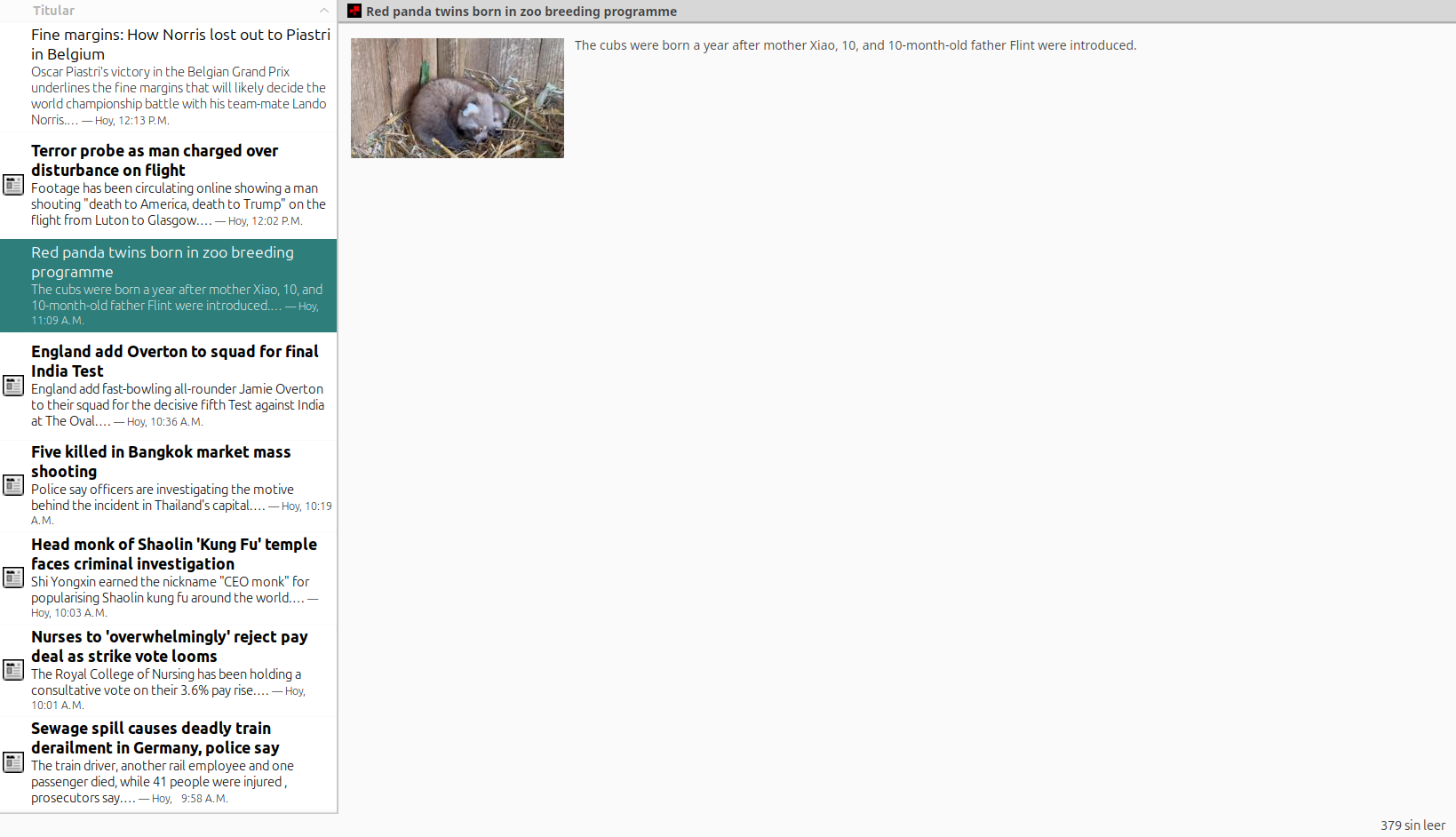This screenshot has width=1456, height=837.
Task: Open Nurses reject pay deal headline
Action: tap(169, 646)
